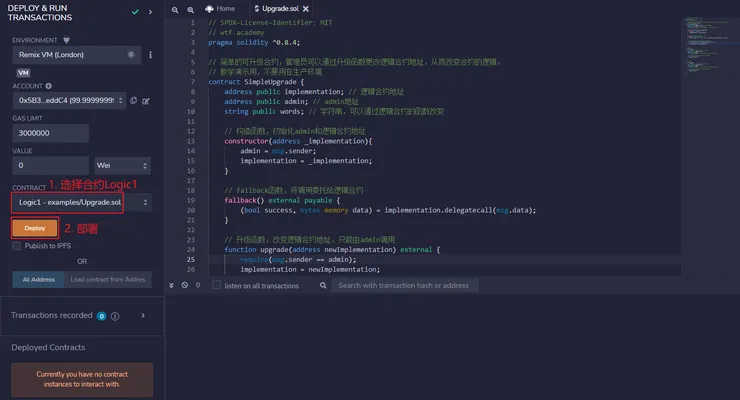Click the At Address button
740x400 pixels.
[39, 280]
